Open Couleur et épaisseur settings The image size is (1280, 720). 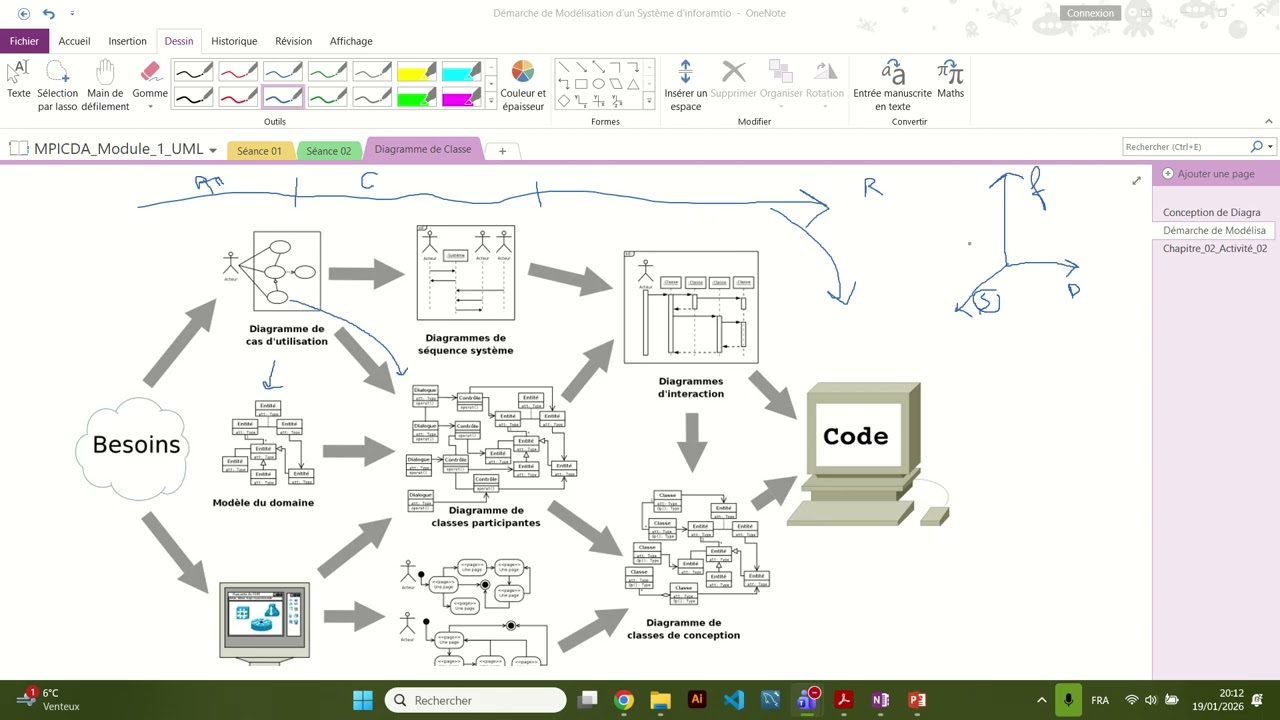coord(523,86)
